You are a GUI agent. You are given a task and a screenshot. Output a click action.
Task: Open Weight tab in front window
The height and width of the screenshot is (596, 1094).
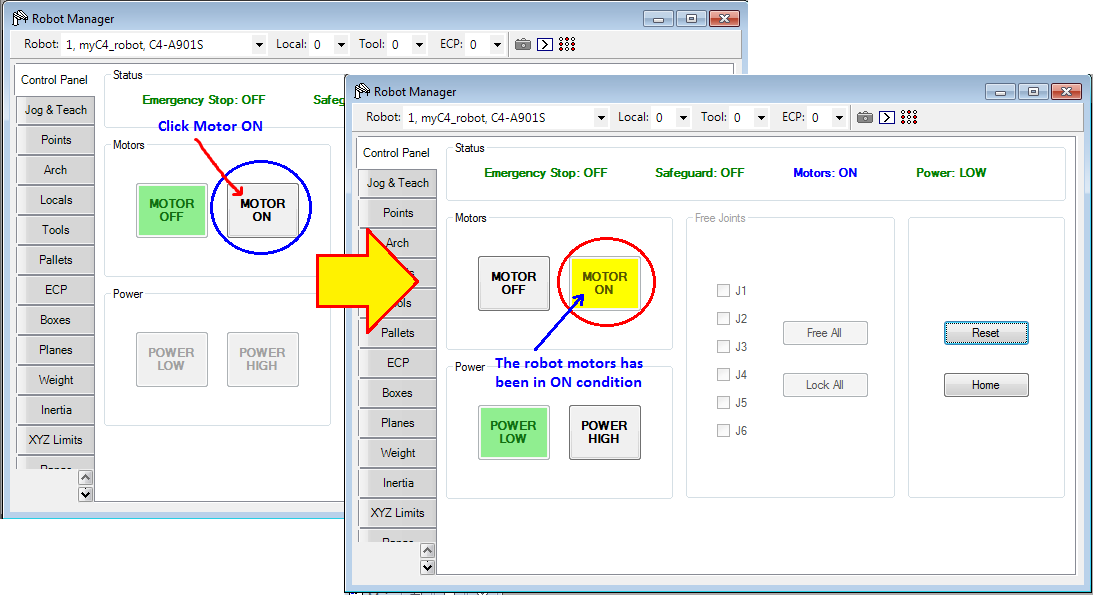398,453
